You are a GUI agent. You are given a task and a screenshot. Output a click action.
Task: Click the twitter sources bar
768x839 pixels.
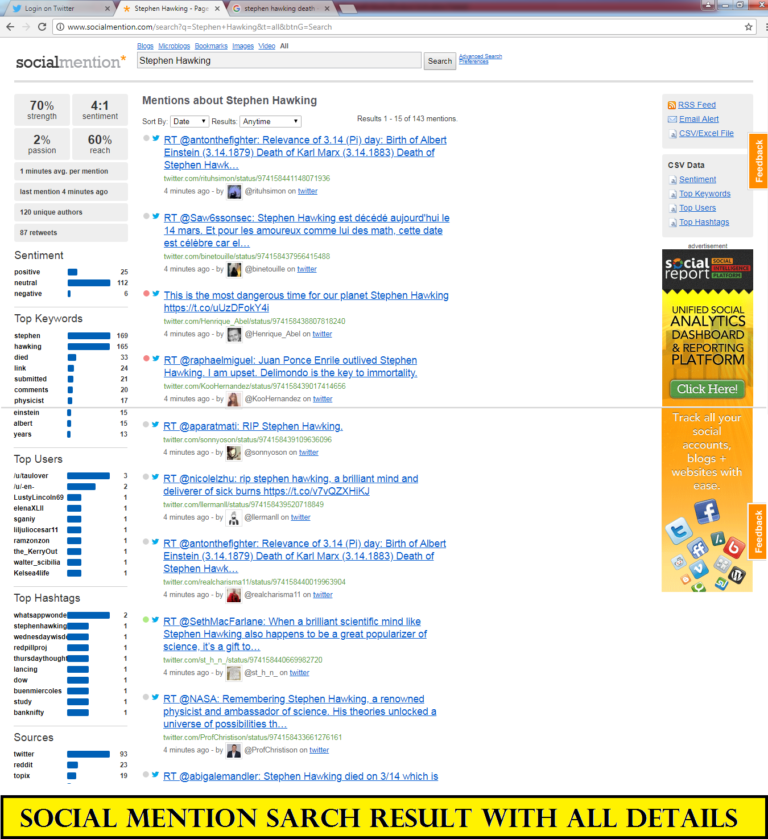pyautogui.click(x=88, y=754)
